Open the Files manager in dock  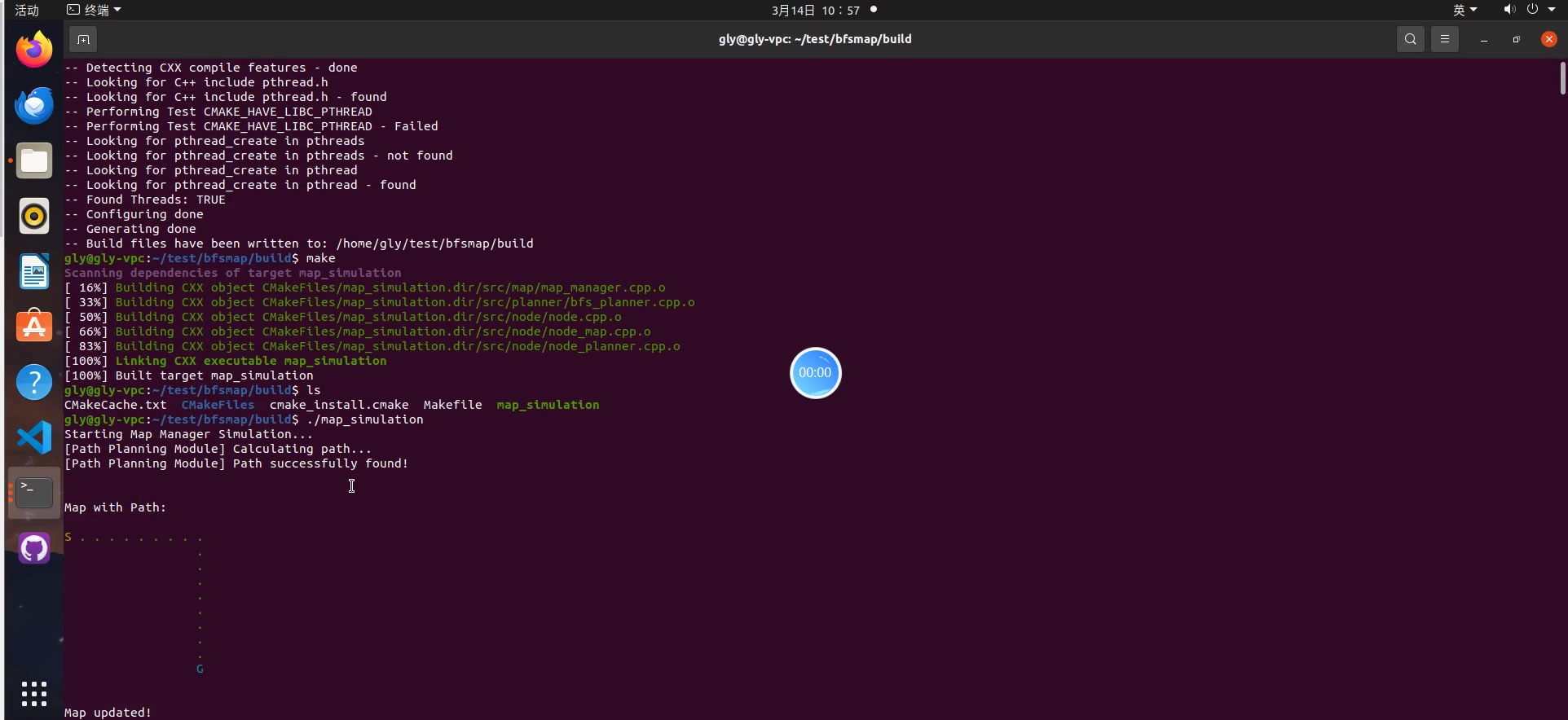pyautogui.click(x=34, y=161)
